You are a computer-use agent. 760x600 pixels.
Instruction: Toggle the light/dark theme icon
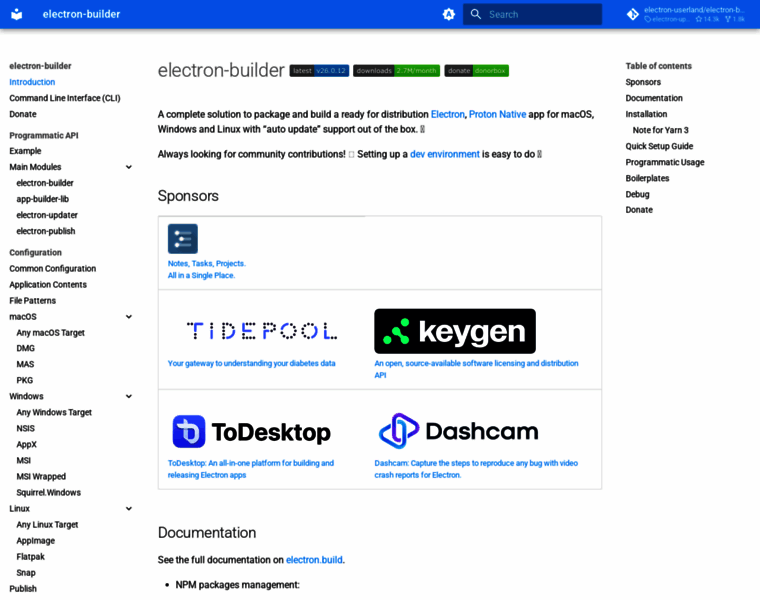click(449, 15)
